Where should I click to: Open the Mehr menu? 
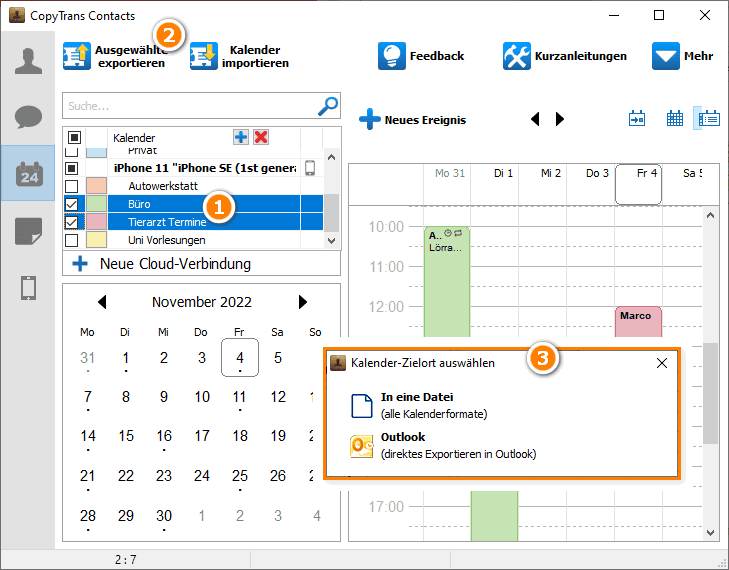click(682, 56)
